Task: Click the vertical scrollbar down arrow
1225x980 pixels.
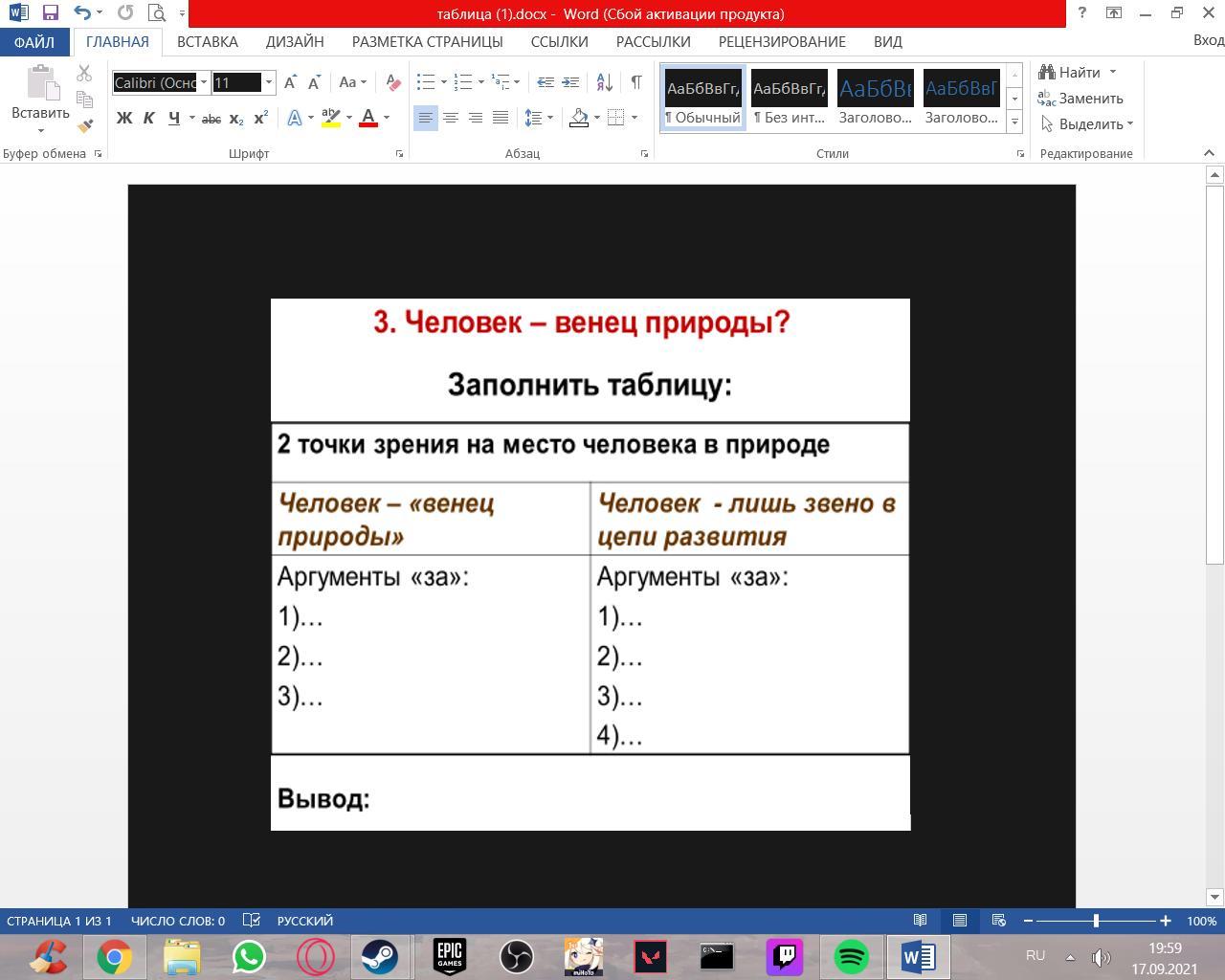Action: coord(1215,897)
